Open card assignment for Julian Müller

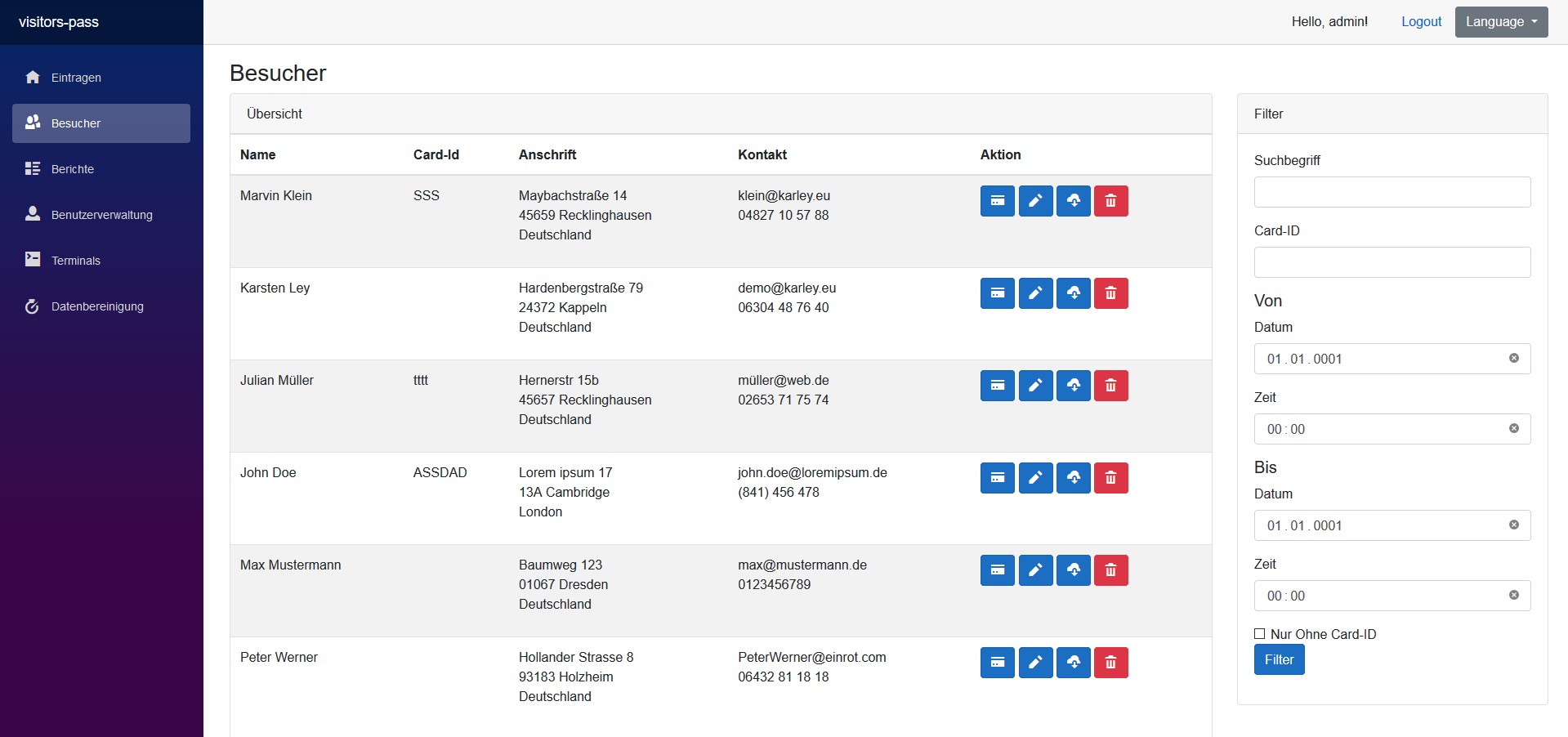(x=998, y=386)
